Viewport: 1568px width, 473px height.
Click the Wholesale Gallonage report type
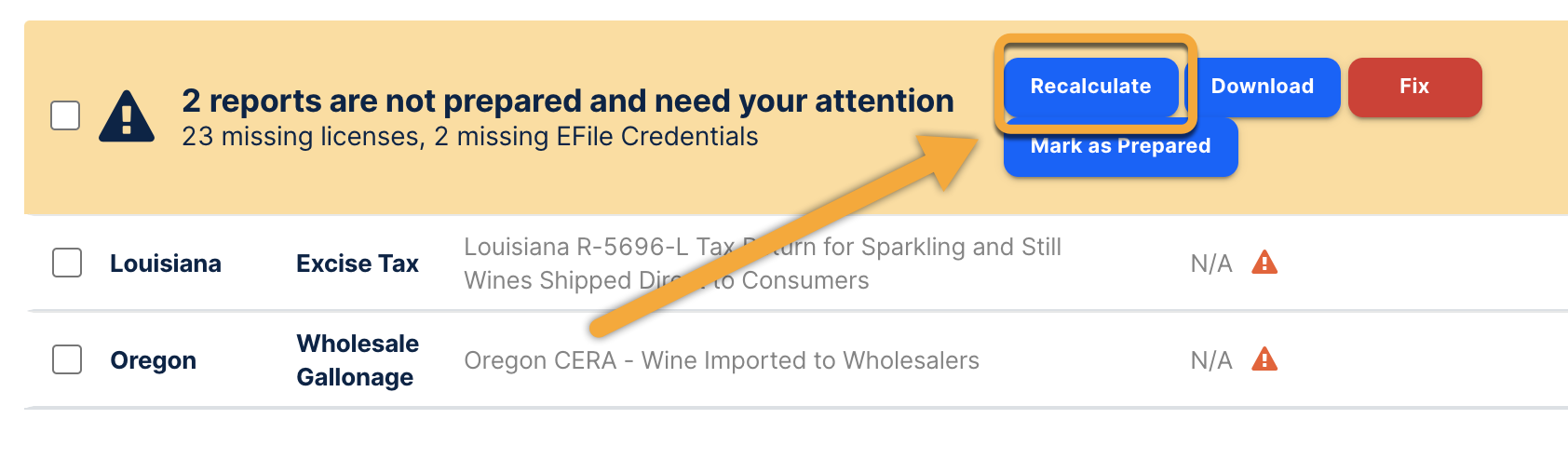click(x=358, y=360)
